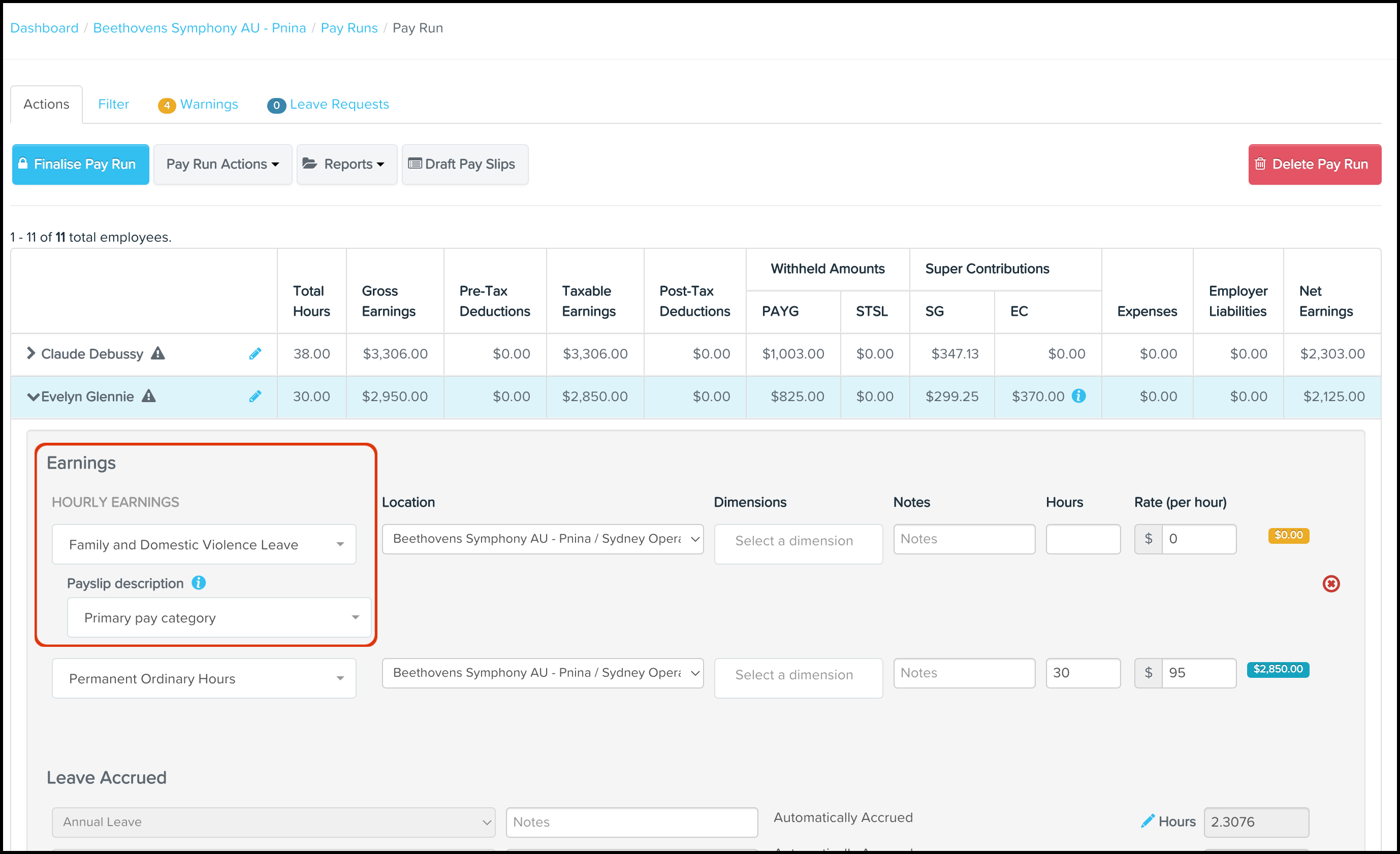Image resolution: width=1400 pixels, height=854 pixels.
Task: Click the warning triangle beside Evelyn Glennie
Action: (149, 396)
